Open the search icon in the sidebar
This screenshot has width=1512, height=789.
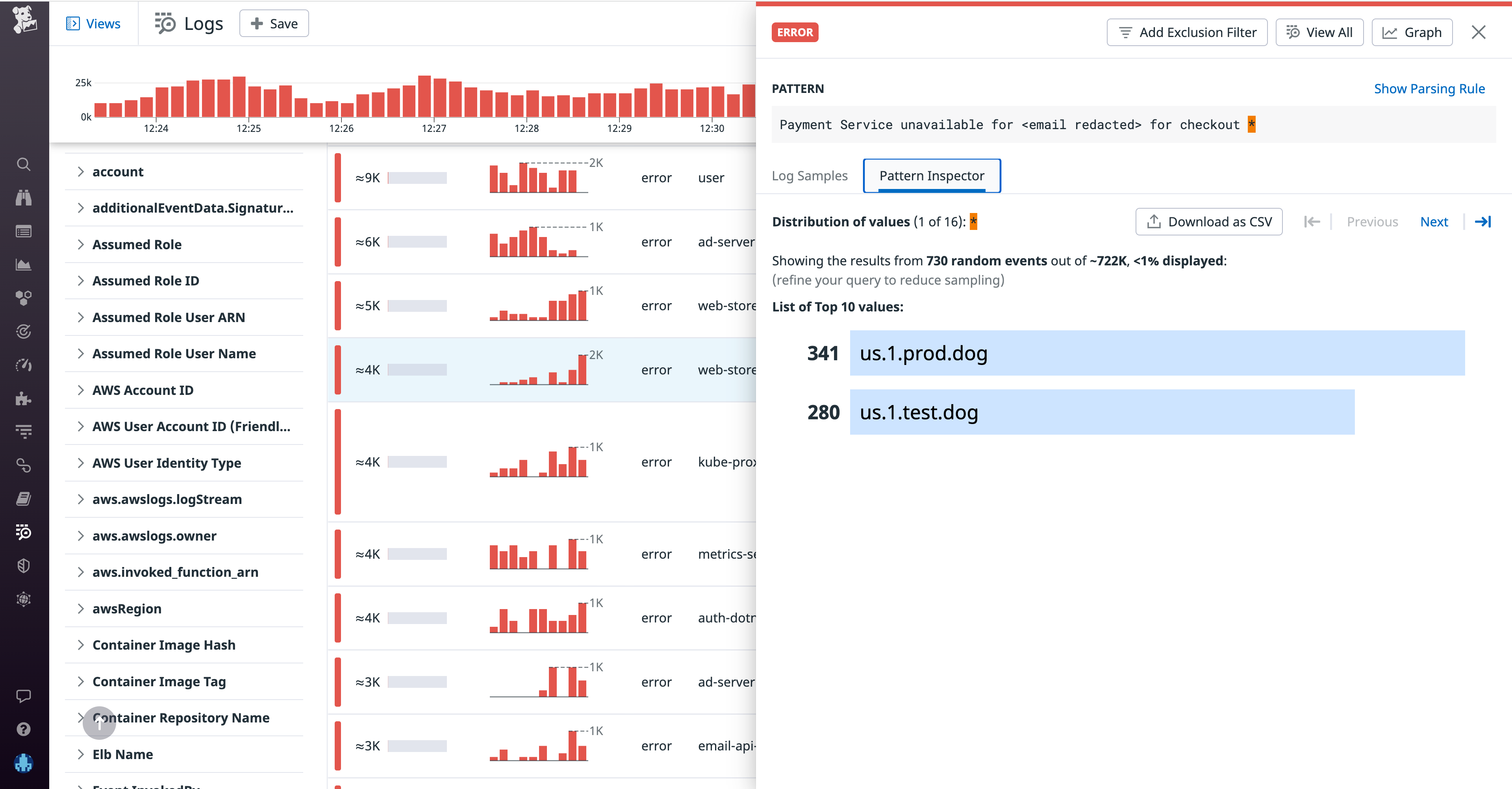point(24,165)
